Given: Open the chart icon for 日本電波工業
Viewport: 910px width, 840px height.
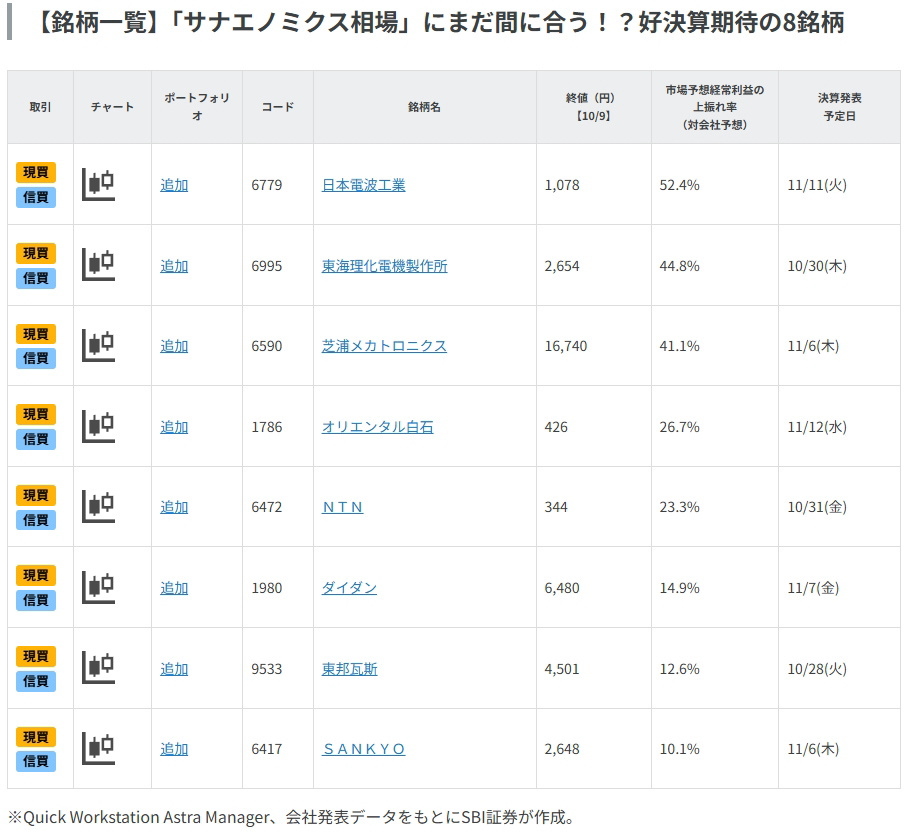Looking at the screenshot, I should pyautogui.click(x=98, y=184).
